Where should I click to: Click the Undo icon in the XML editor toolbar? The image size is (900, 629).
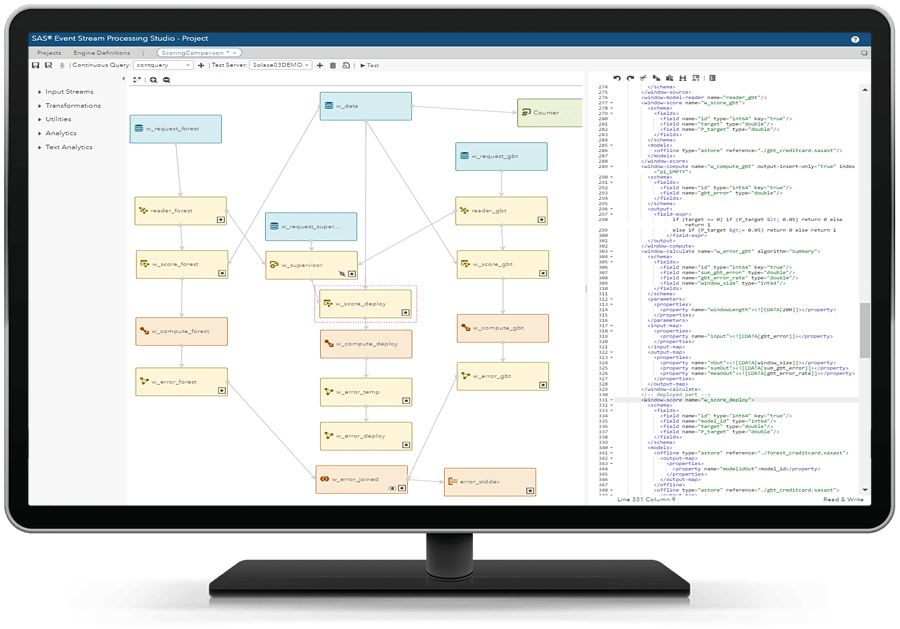tap(616, 77)
